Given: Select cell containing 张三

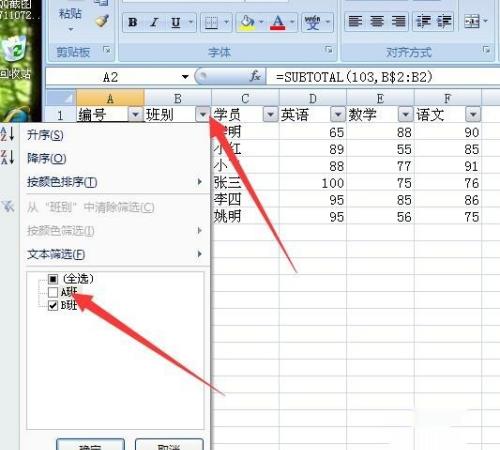Looking at the screenshot, I should point(245,183).
